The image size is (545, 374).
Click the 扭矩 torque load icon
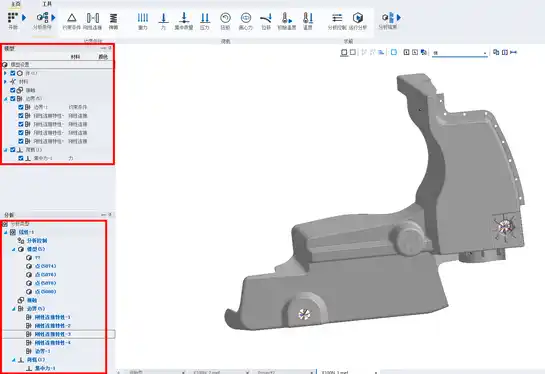(x=225, y=21)
